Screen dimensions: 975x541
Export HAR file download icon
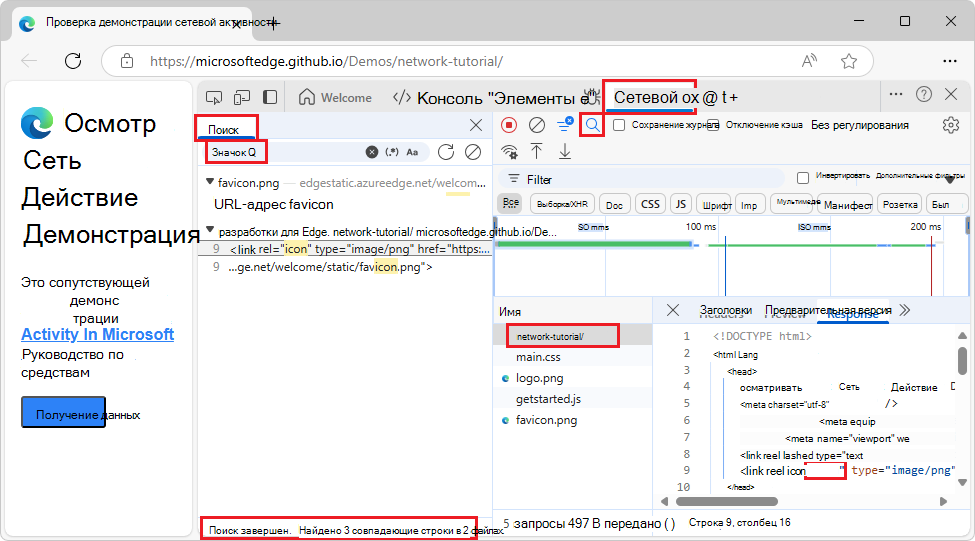tap(565, 151)
